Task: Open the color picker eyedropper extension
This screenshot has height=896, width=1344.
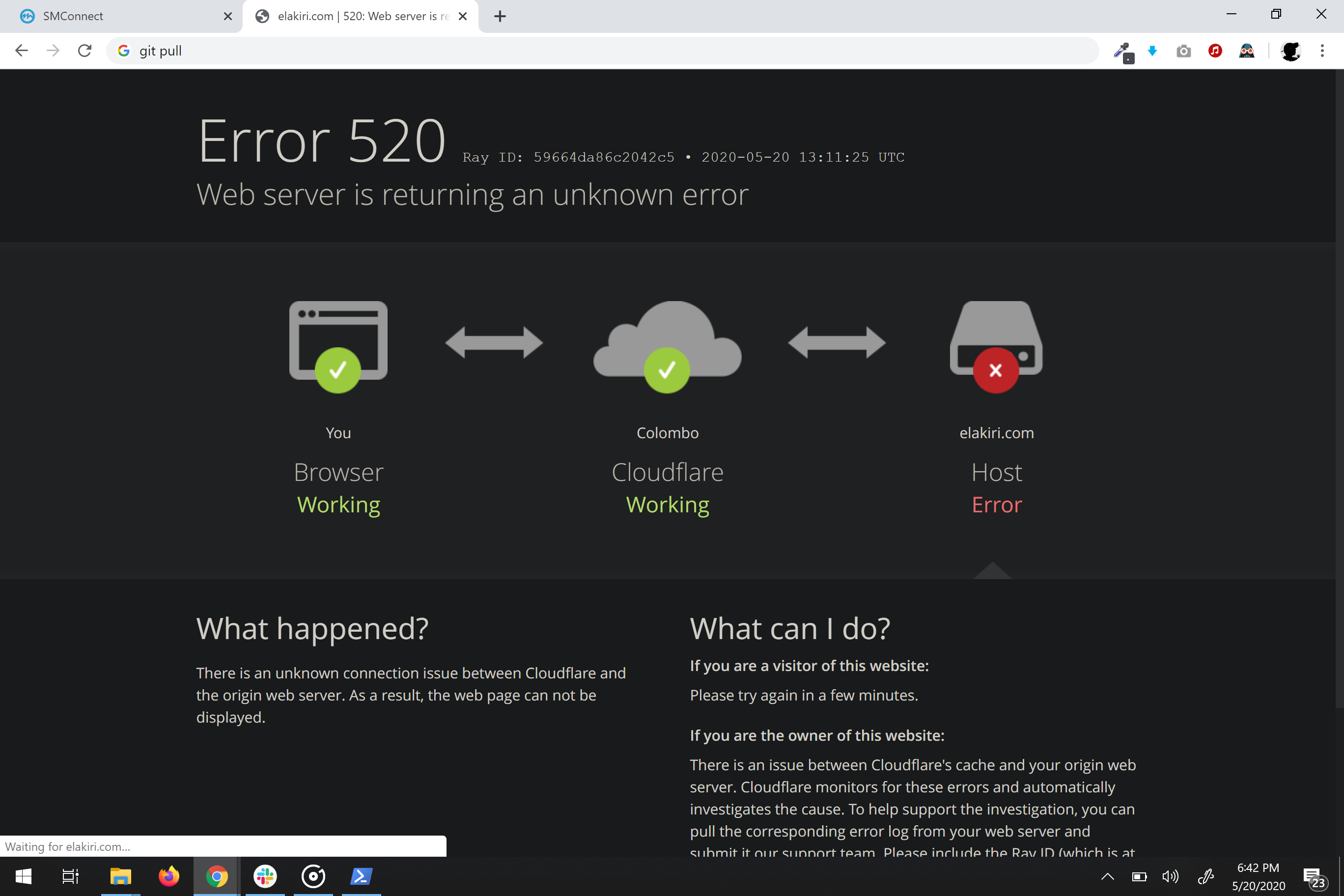Action: 1123,52
